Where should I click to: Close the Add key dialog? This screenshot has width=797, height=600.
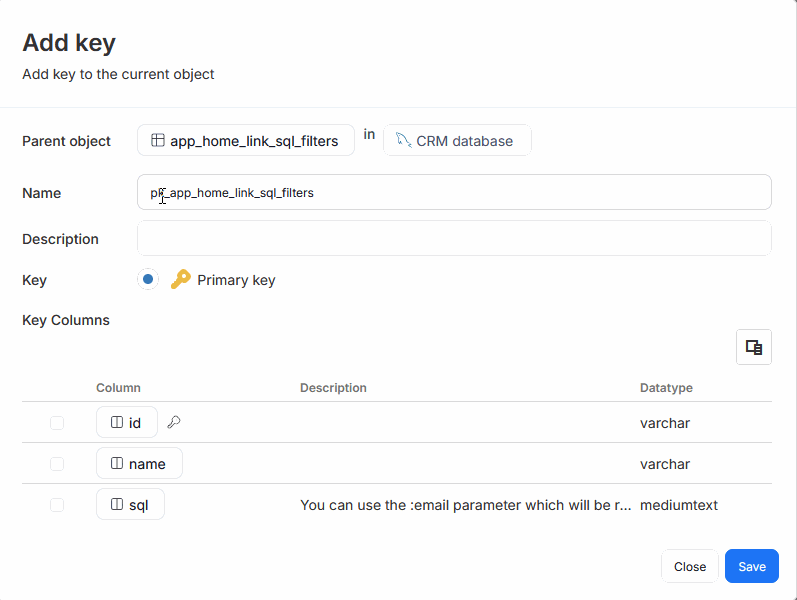(x=689, y=566)
